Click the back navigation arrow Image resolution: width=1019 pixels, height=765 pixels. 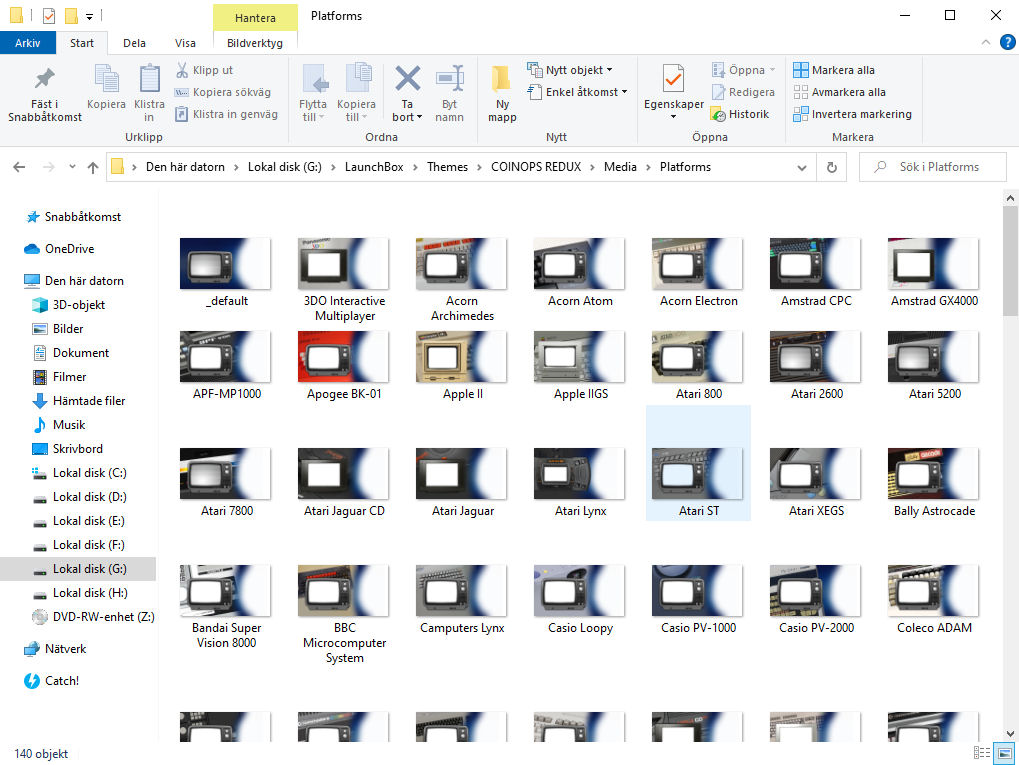point(19,167)
